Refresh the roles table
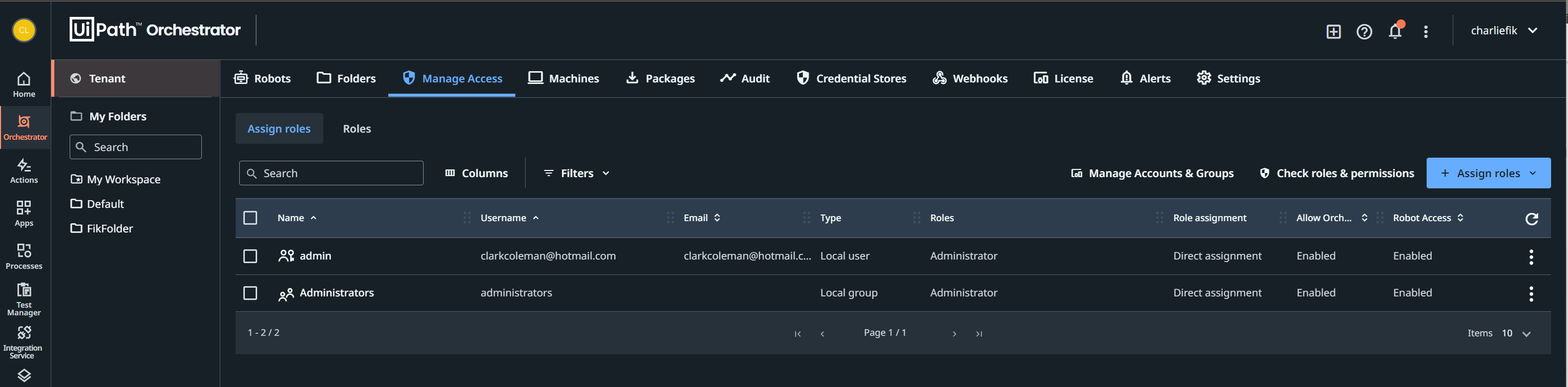 pos(1532,219)
